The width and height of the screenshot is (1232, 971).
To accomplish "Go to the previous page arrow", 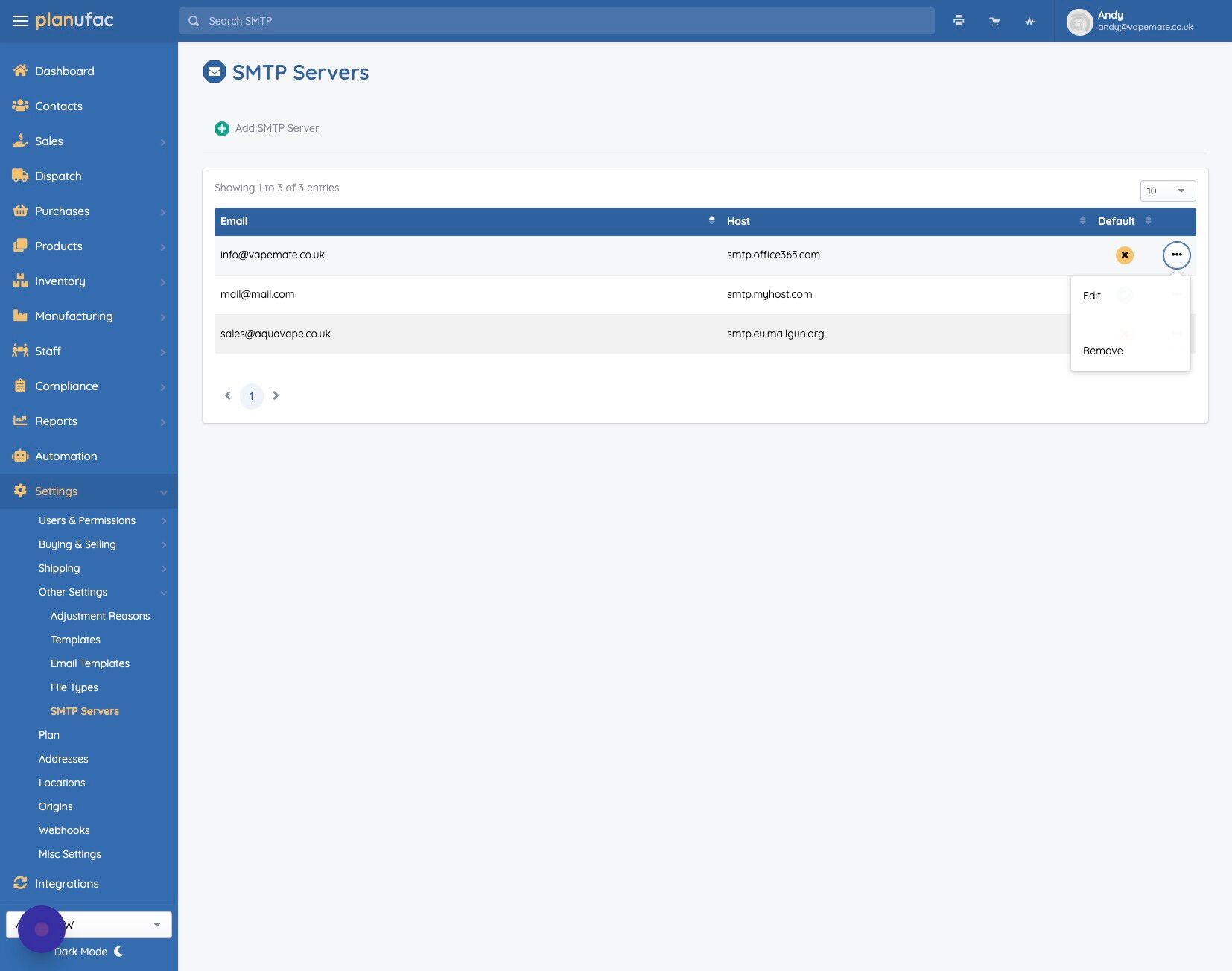I will pos(228,395).
